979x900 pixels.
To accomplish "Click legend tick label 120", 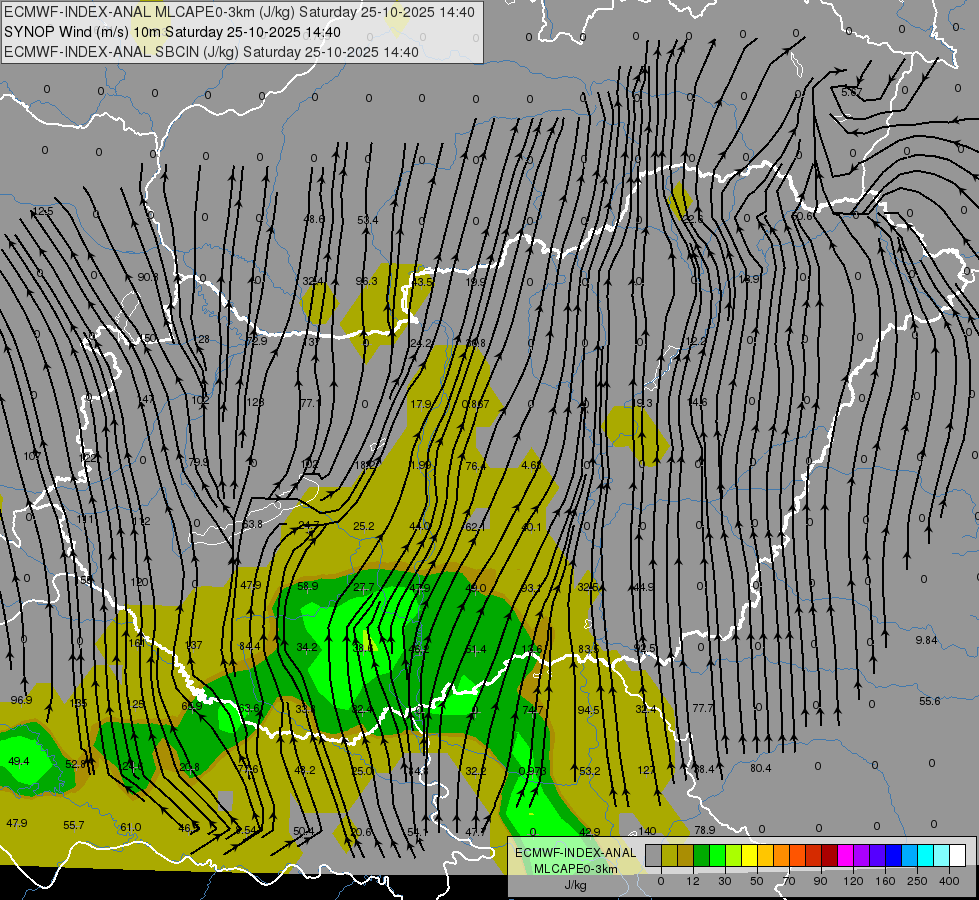I will [x=853, y=881].
